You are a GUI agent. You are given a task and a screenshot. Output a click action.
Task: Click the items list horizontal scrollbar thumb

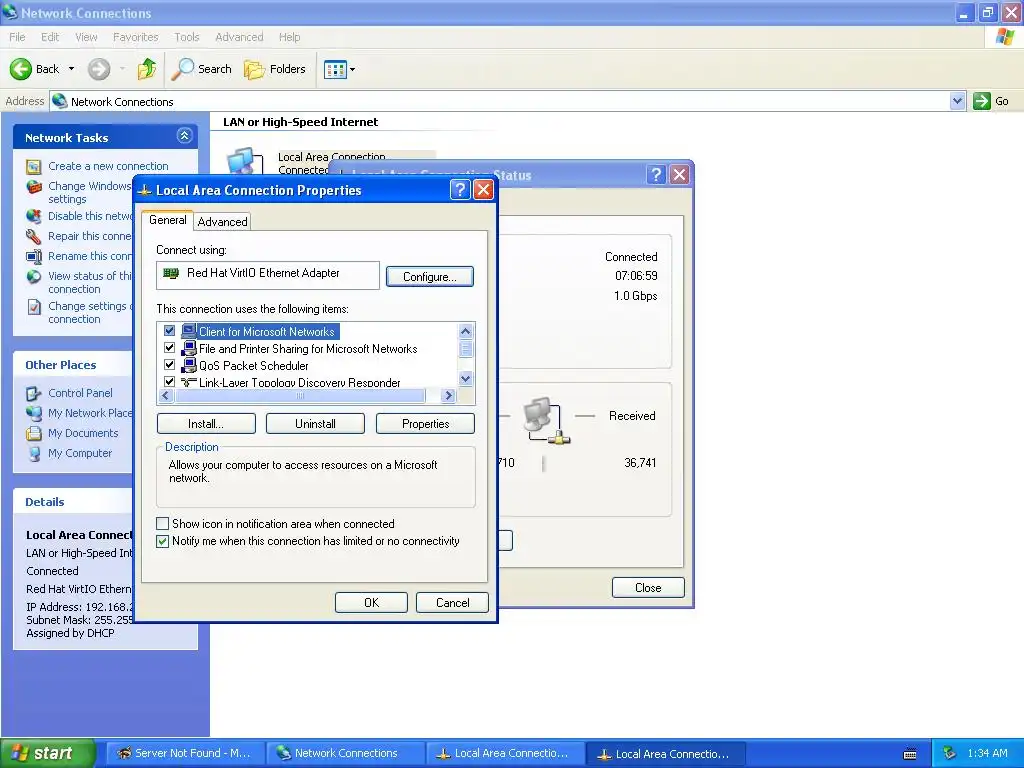tap(300, 396)
